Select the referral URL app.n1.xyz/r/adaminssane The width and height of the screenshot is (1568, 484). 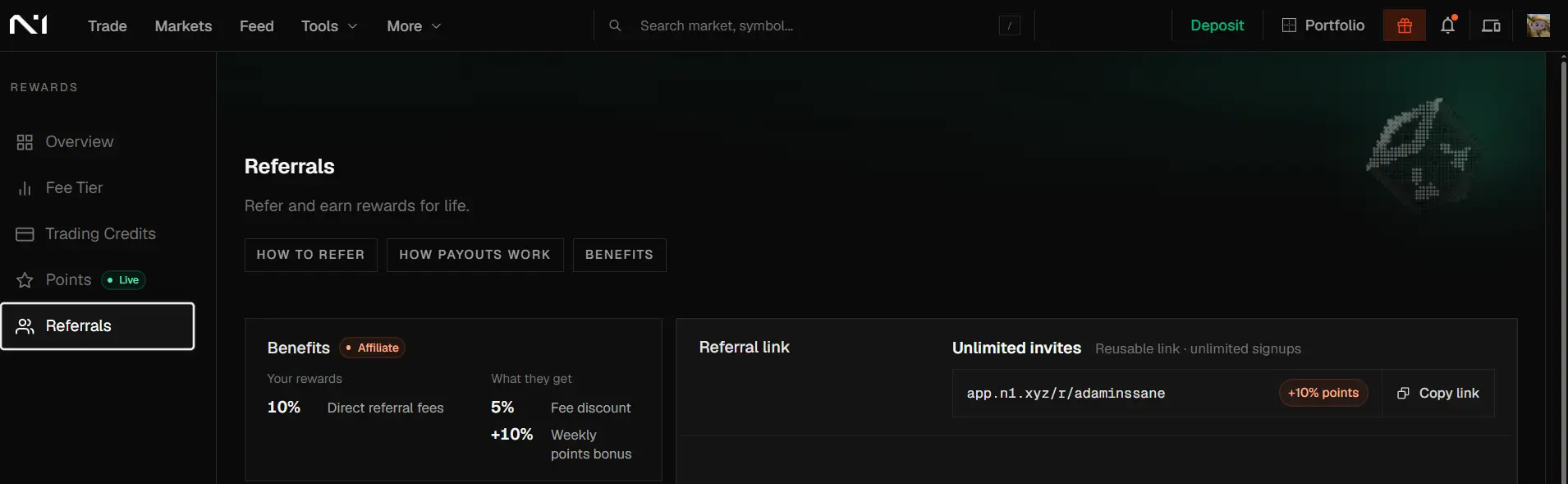[1066, 394]
